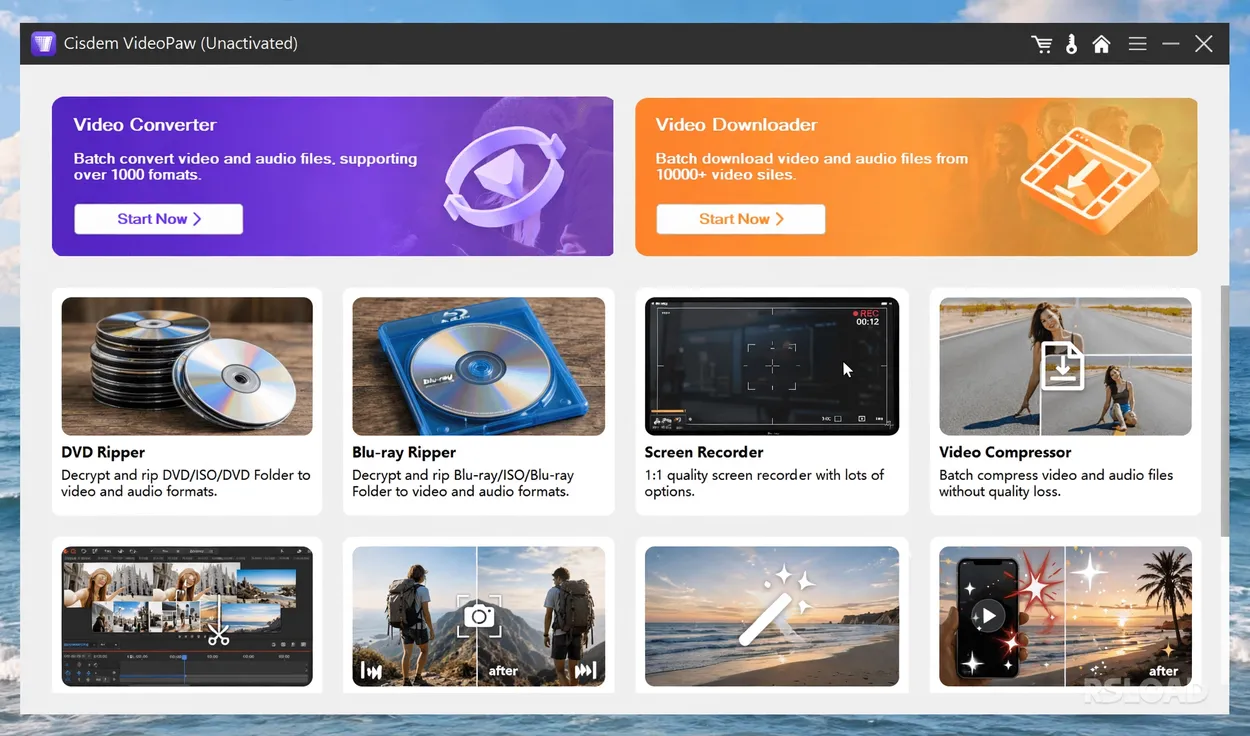Click the Video Downloader heading
Viewport: 1250px width, 736px height.
[x=736, y=125]
